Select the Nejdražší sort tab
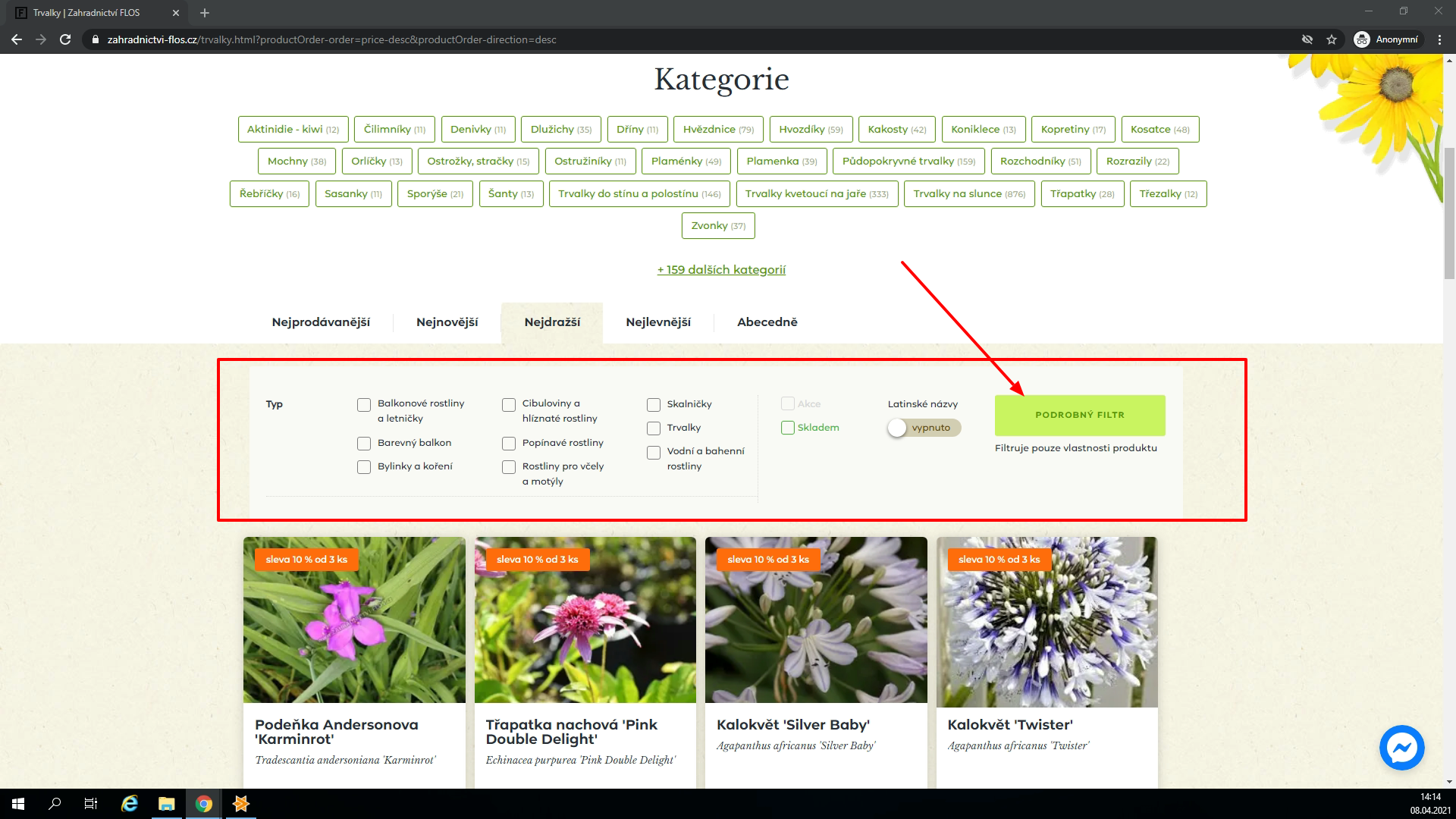The height and width of the screenshot is (819, 1456). 552,322
